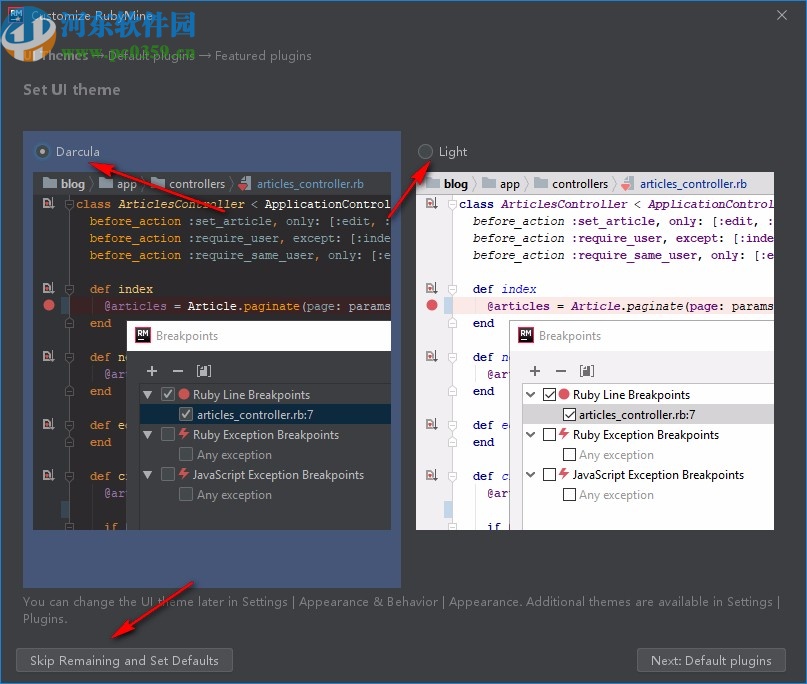Collapse Ruby Exception Breakpoints node in Light preview

(x=531, y=435)
